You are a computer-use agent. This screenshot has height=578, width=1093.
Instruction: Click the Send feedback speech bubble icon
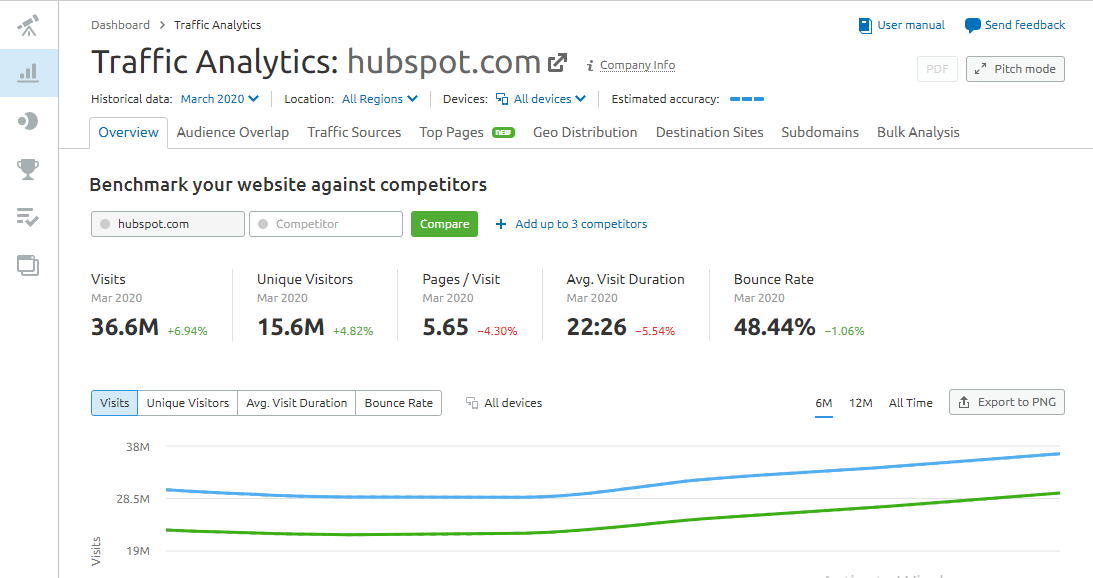click(972, 26)
